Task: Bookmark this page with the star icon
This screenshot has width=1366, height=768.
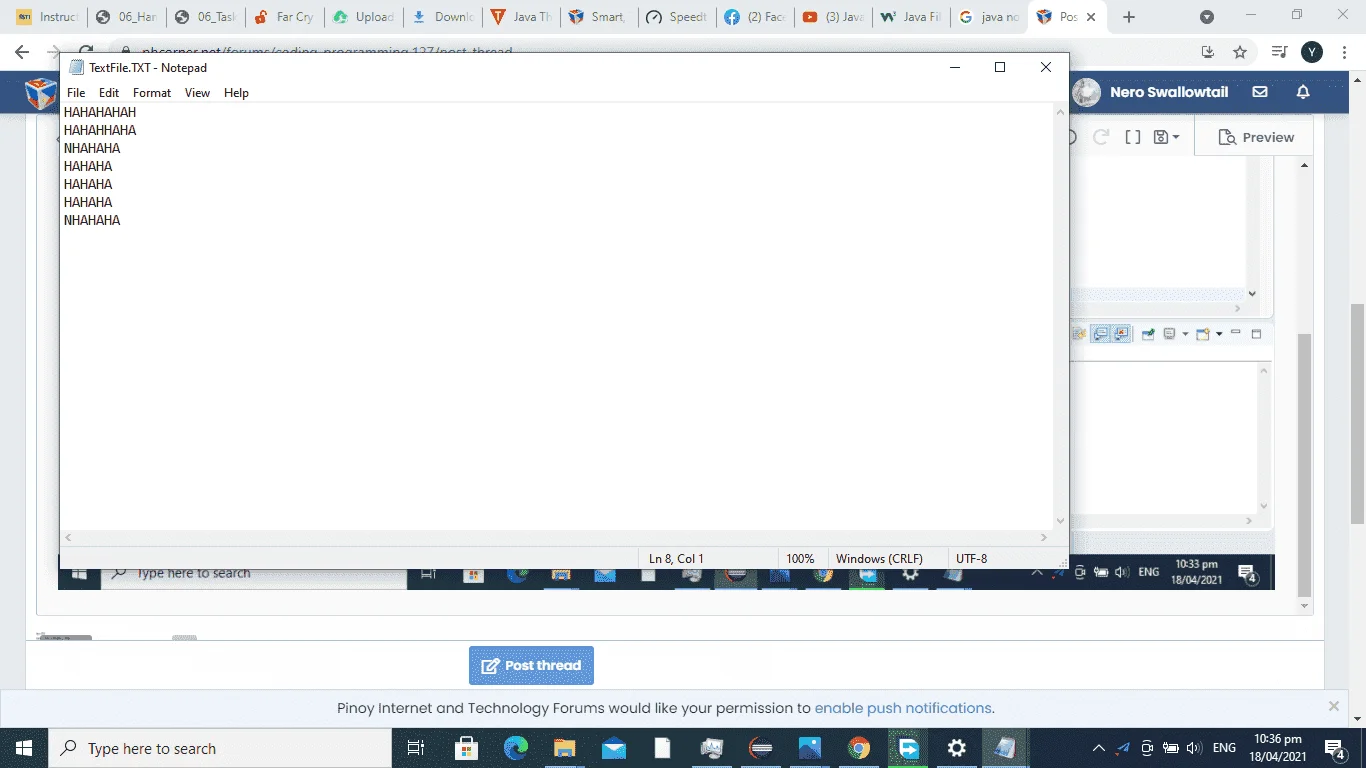Action: (x=1240, y=52)
